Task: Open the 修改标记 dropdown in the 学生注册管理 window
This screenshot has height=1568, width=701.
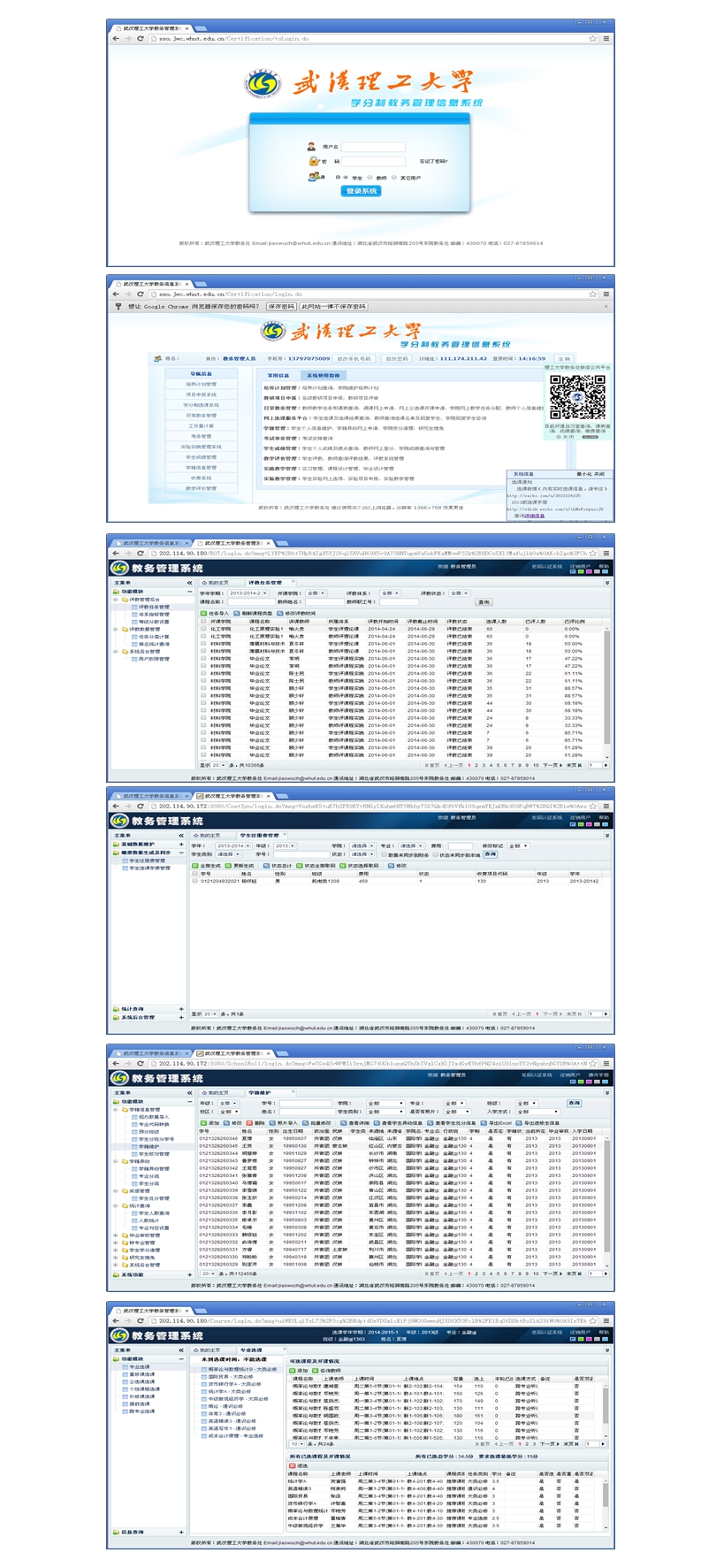Action: coord(519,845)
